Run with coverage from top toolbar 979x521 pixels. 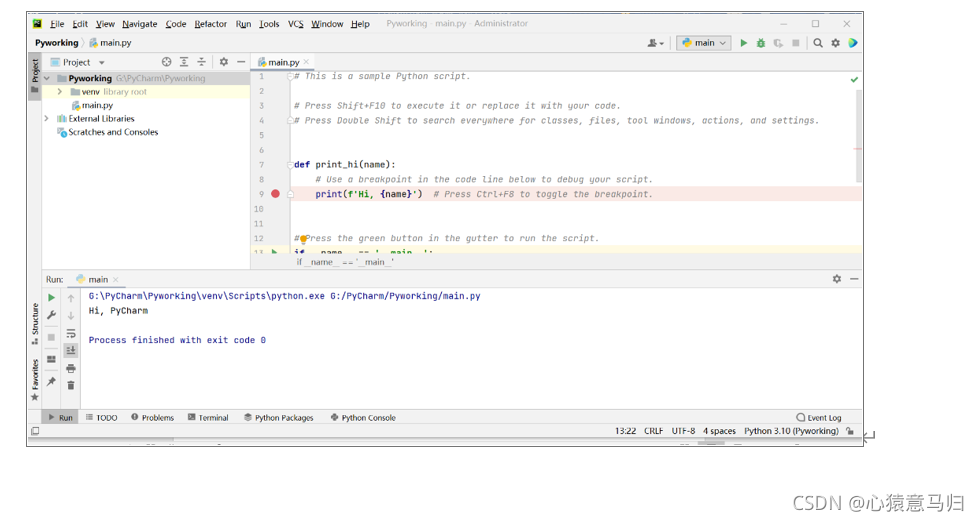(x=778, y=43)
